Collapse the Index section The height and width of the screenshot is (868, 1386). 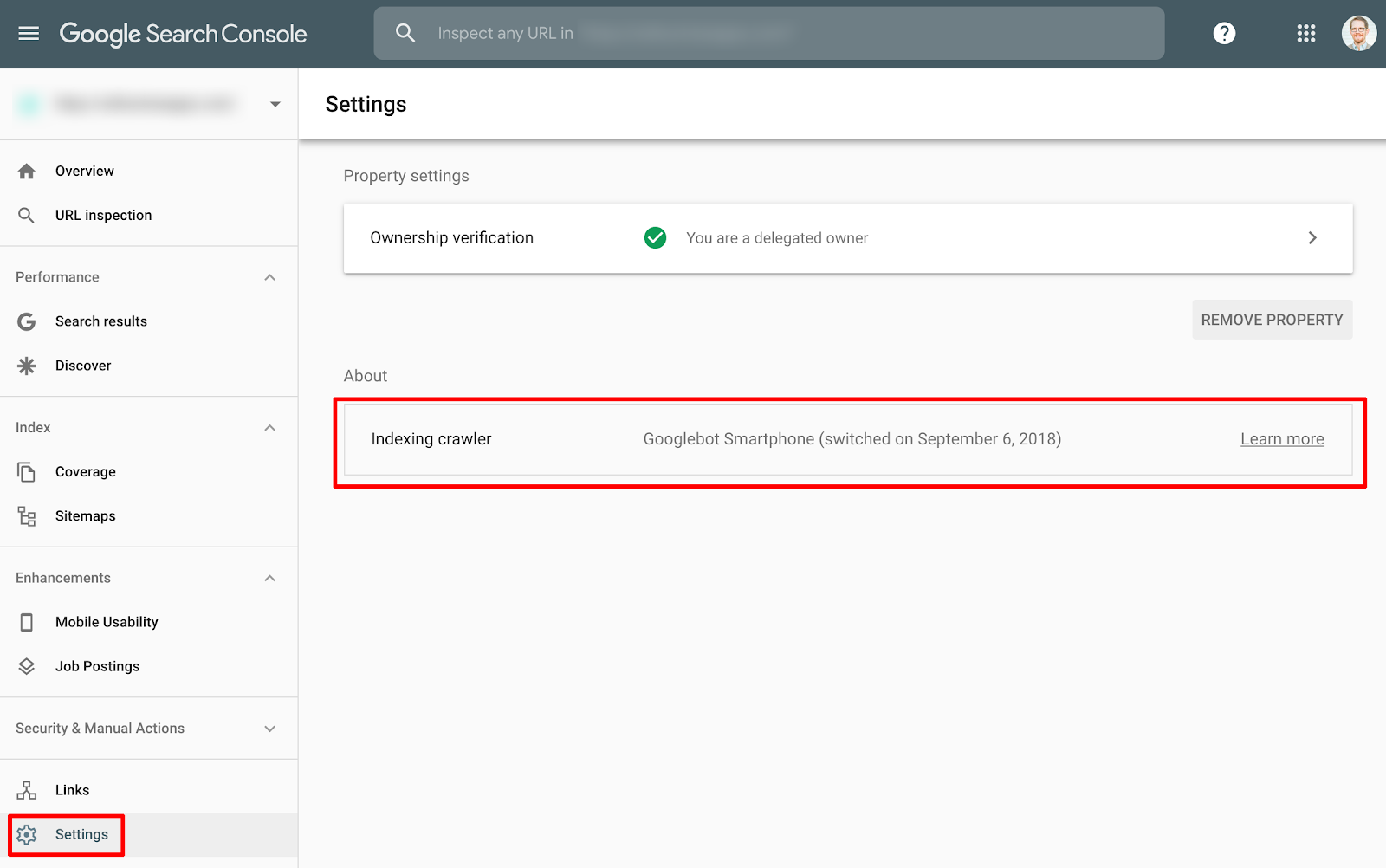270,428
